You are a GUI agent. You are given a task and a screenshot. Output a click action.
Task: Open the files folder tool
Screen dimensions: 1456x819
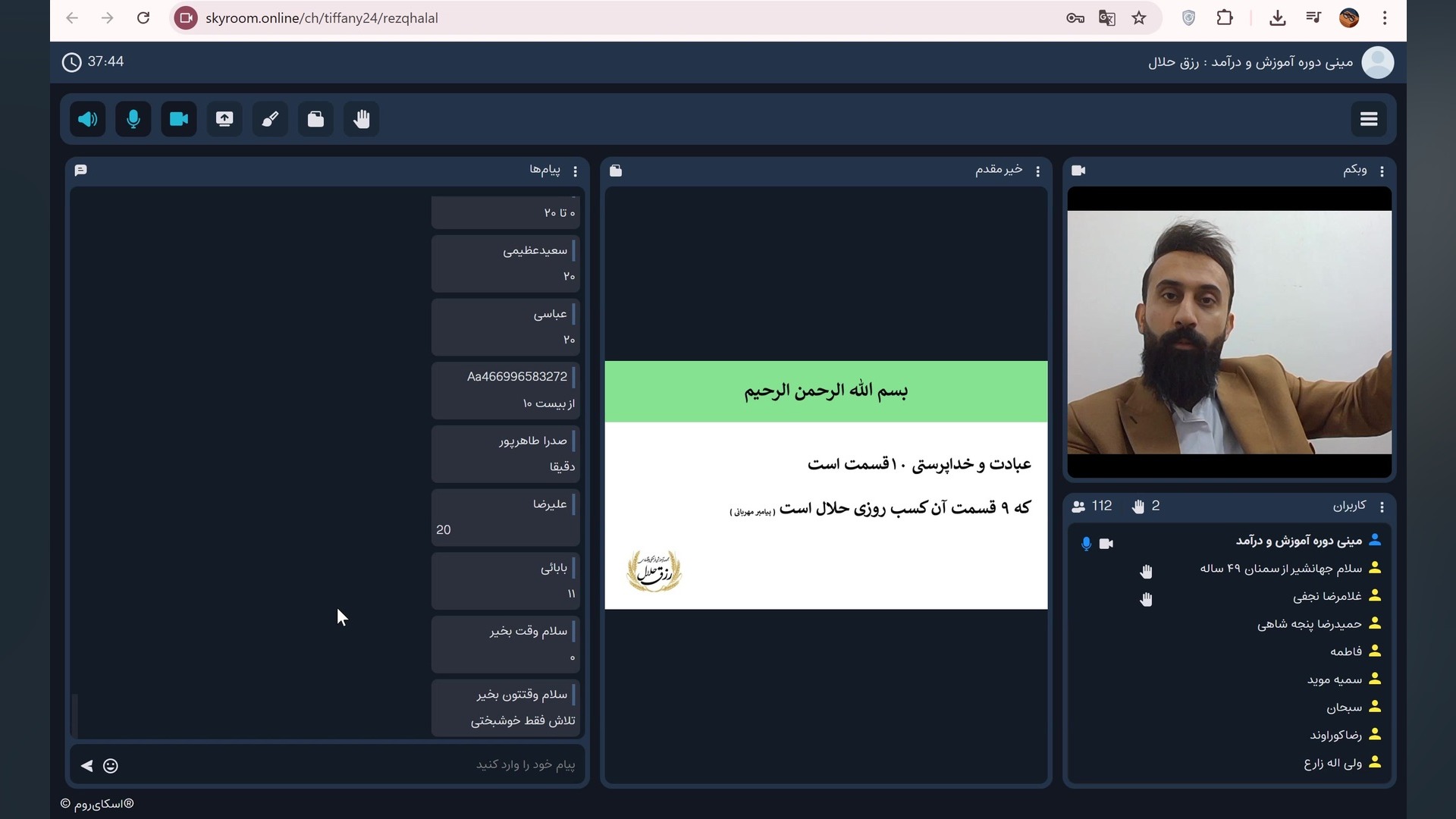click(x=315, y=119)
